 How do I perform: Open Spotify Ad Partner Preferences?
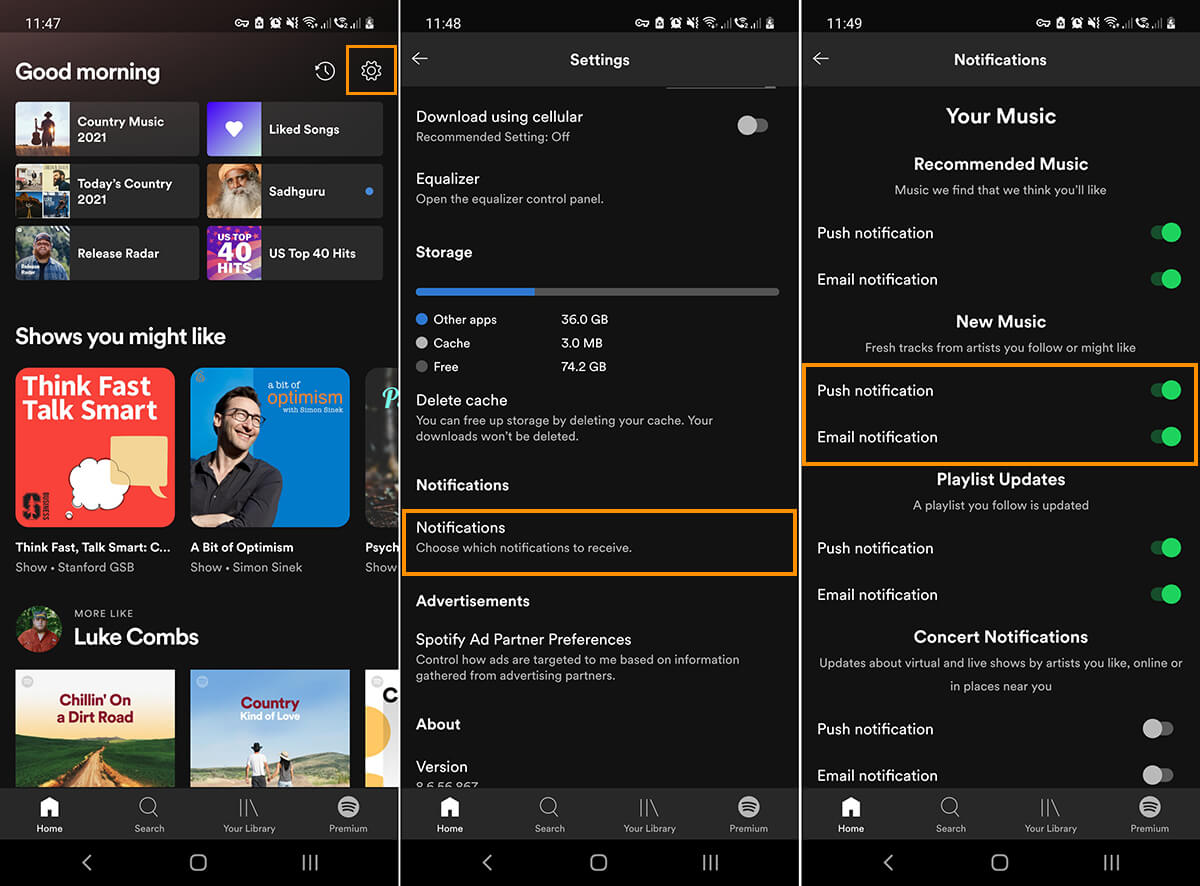tap(598, 655)
